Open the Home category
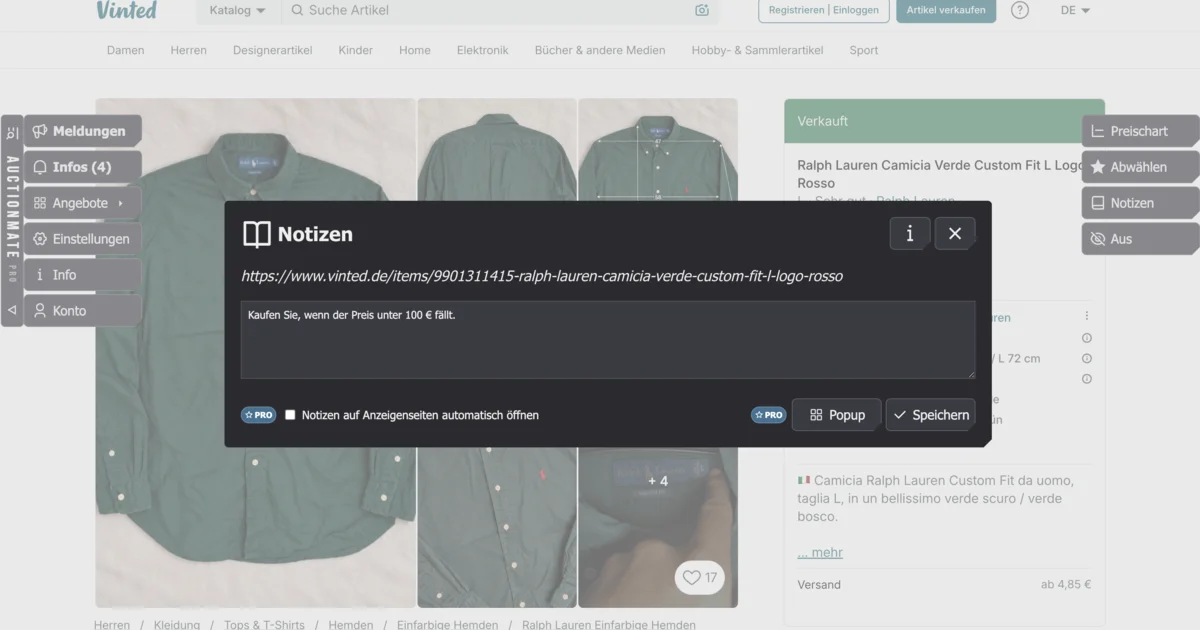The width and height of the screenshot is (1200, 630). (x=415, y=50)
